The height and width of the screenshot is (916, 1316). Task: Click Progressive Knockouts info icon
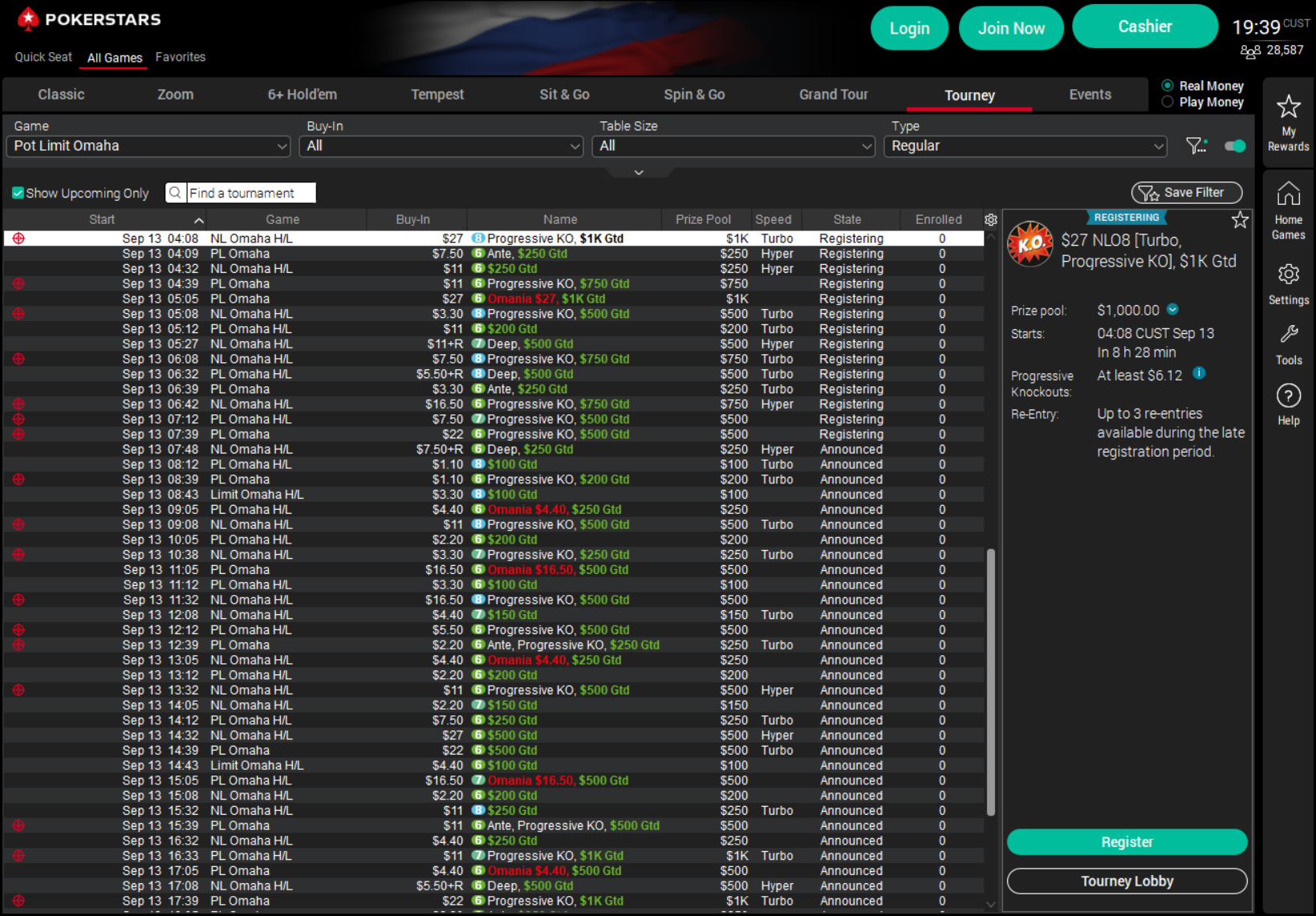[x=1199, y=373]
